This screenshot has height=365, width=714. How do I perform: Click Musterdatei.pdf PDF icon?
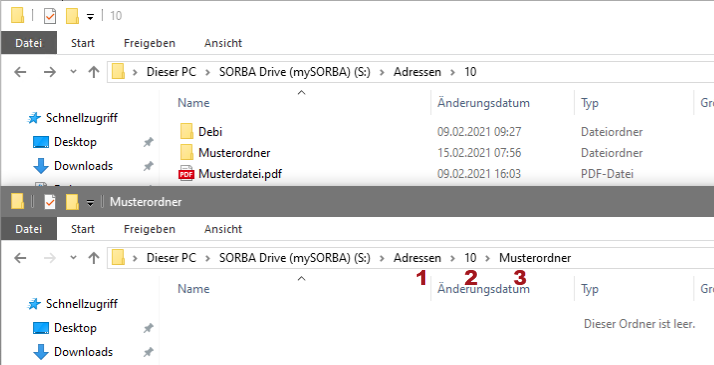[186, 173]
